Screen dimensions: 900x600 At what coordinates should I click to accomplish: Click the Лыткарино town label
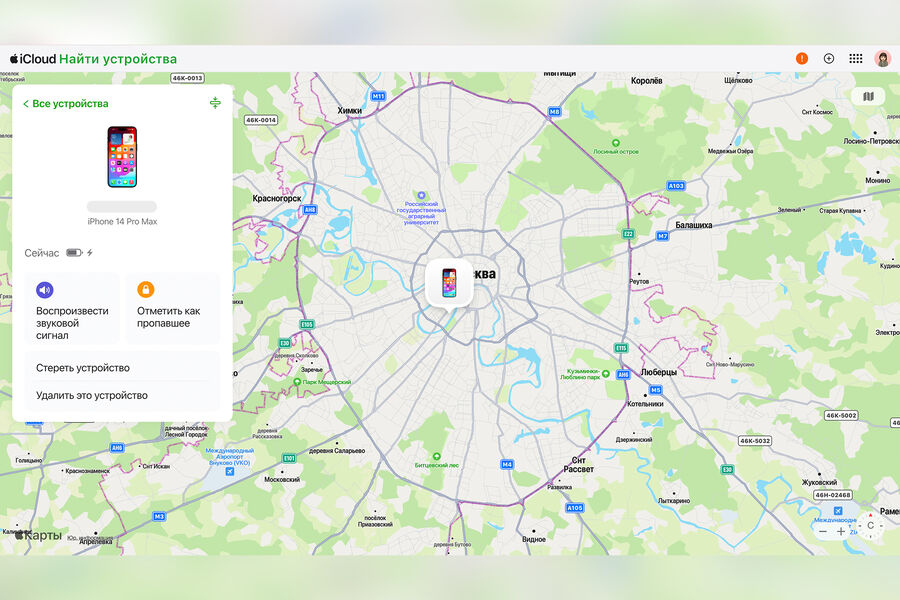(674, 501)
